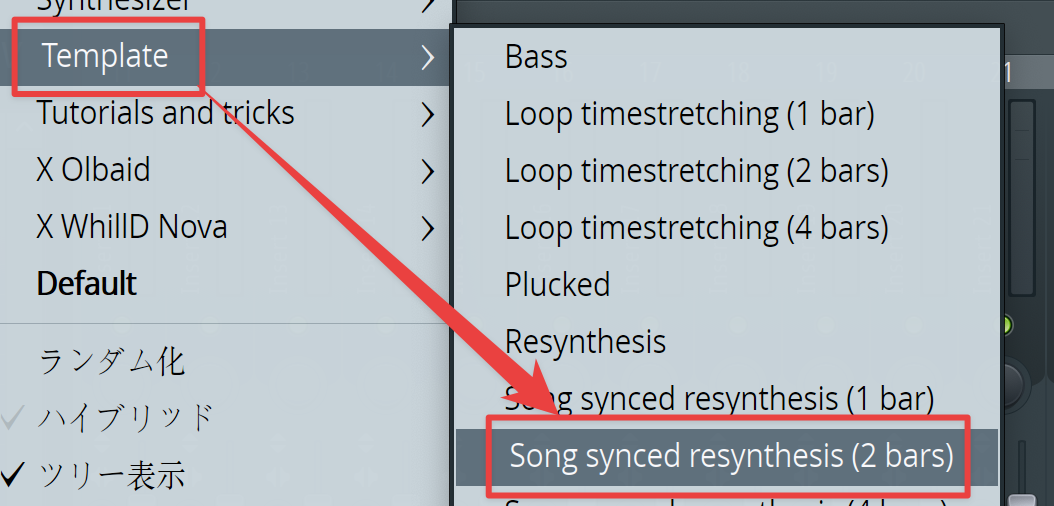Click ランダム化 (randomize) option
Viewport: 1054px width, 506px height.
pos(111,363)
